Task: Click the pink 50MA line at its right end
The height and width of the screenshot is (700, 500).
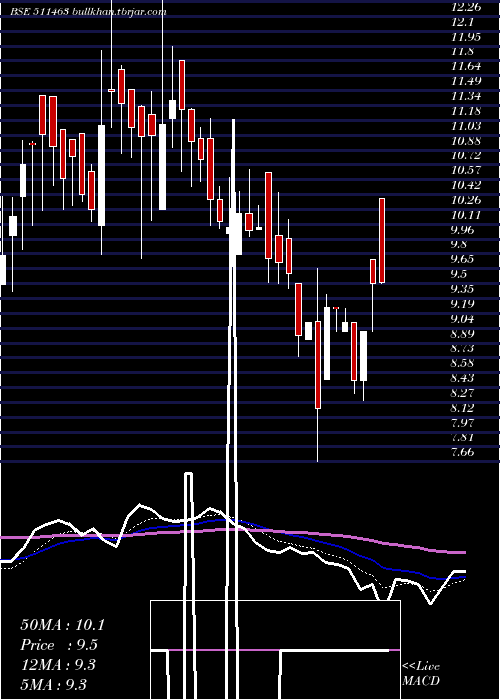Action: point(462,553)
